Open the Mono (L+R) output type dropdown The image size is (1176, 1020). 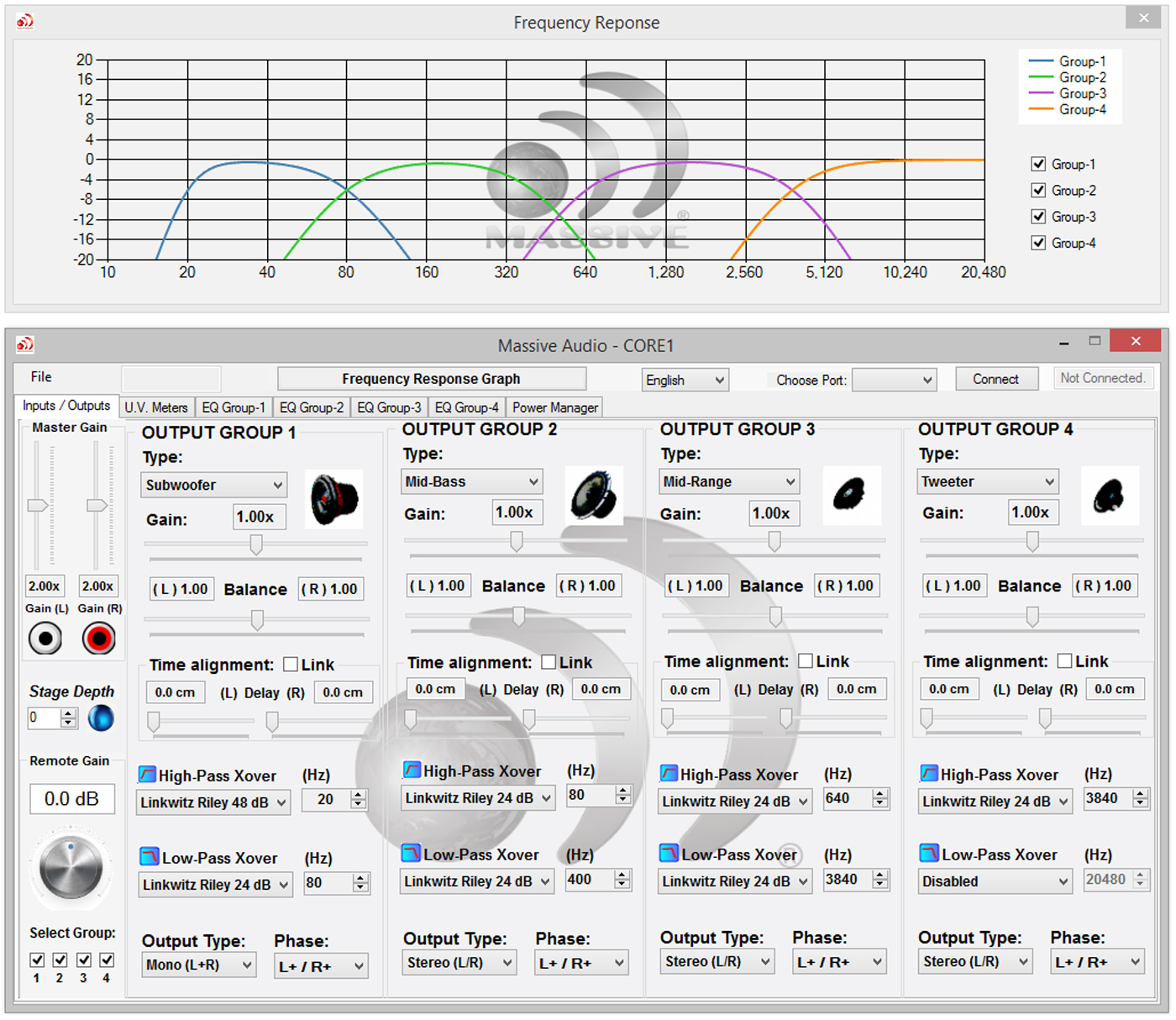197,965
